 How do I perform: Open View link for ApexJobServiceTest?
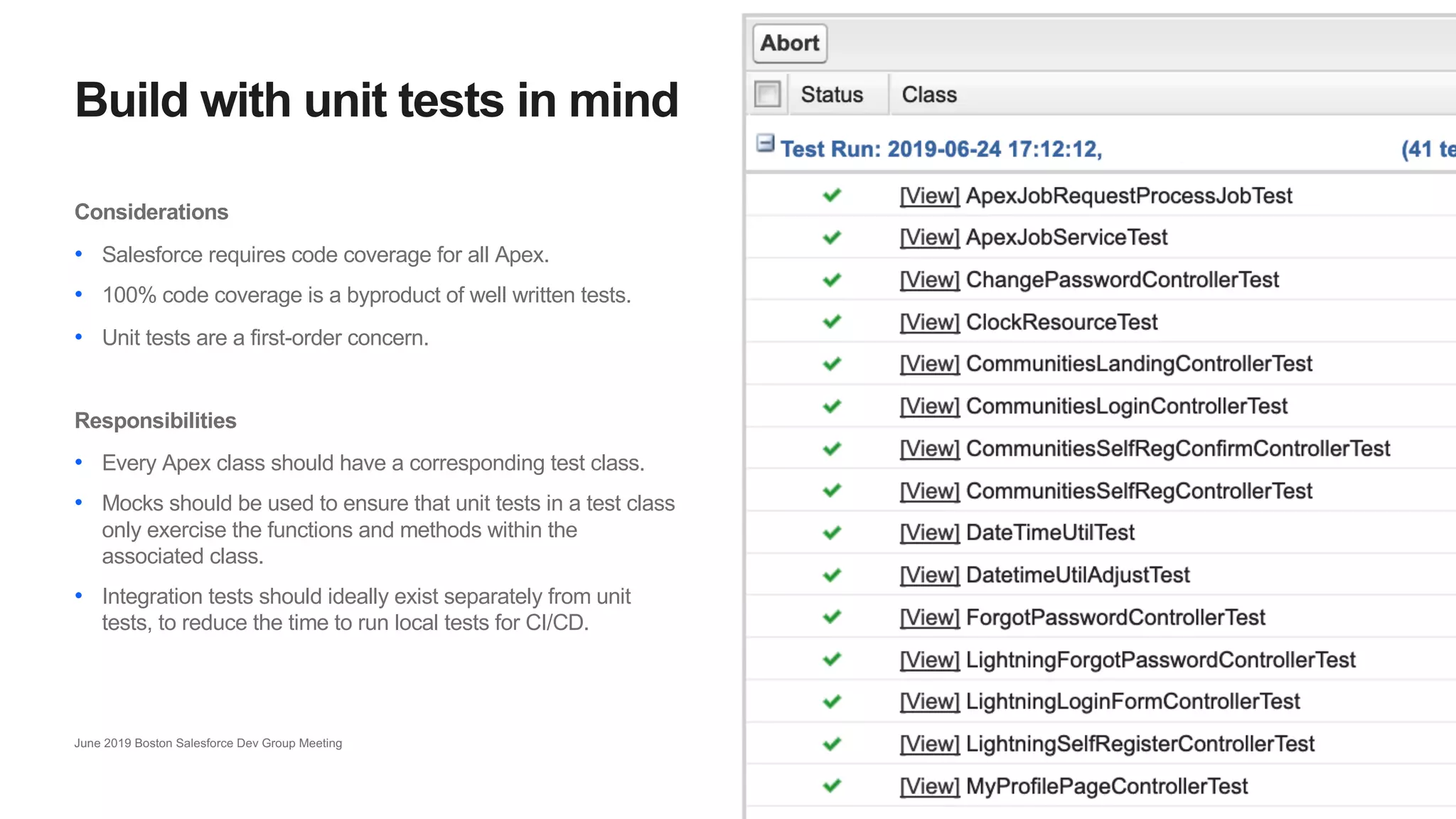930,237
